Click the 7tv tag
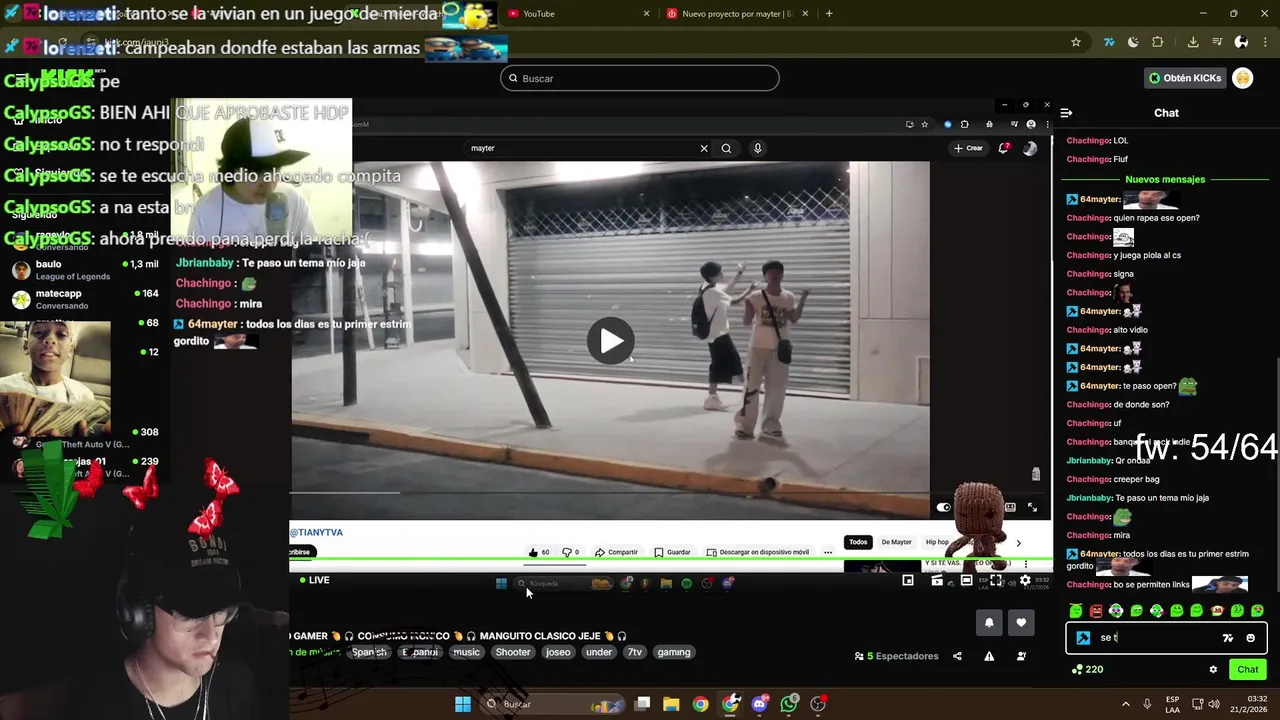The height and width of the screenshot is (720, 1280). 634,652
